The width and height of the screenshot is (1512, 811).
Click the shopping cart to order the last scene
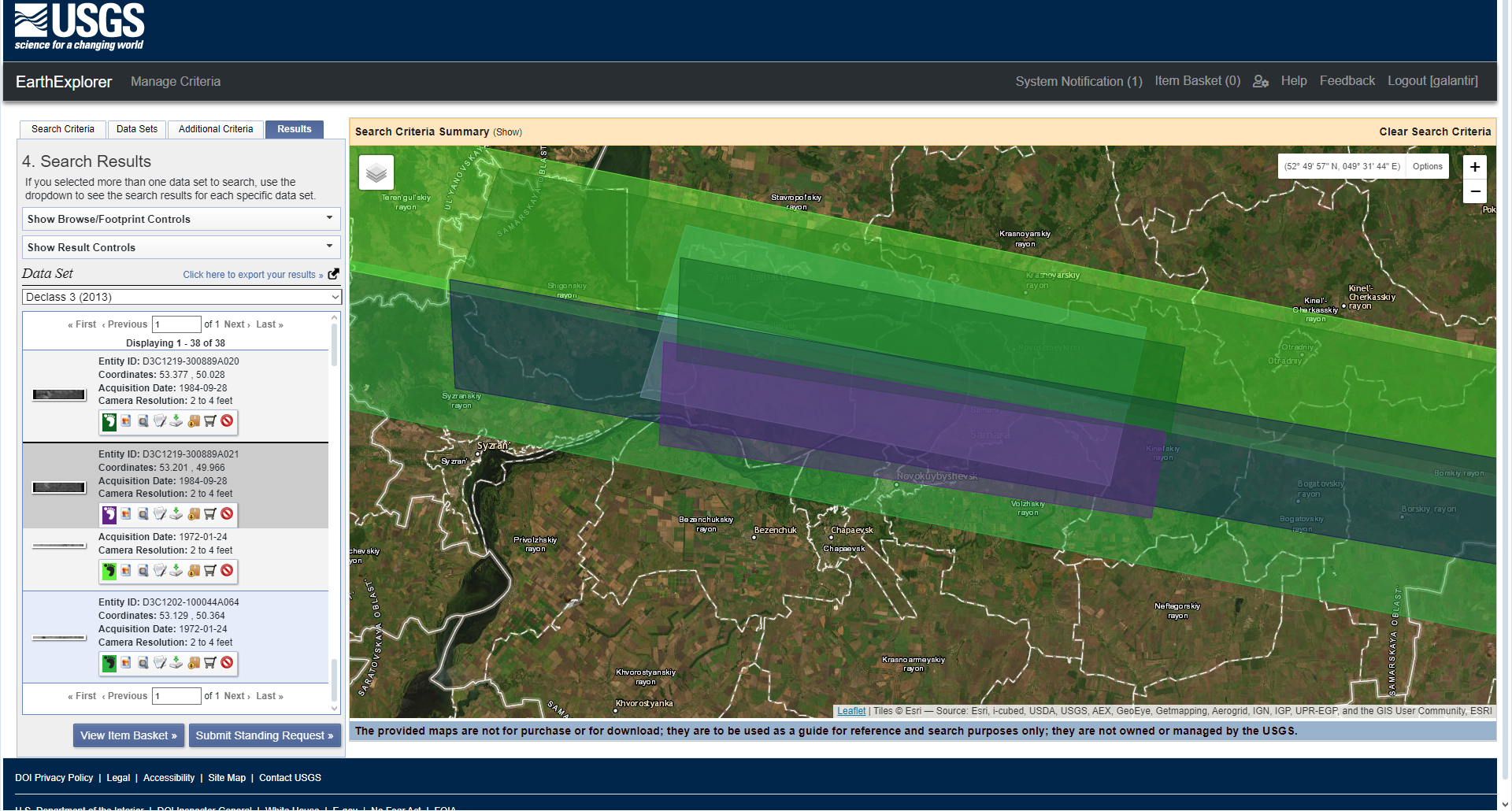click(x=209, y=663)
